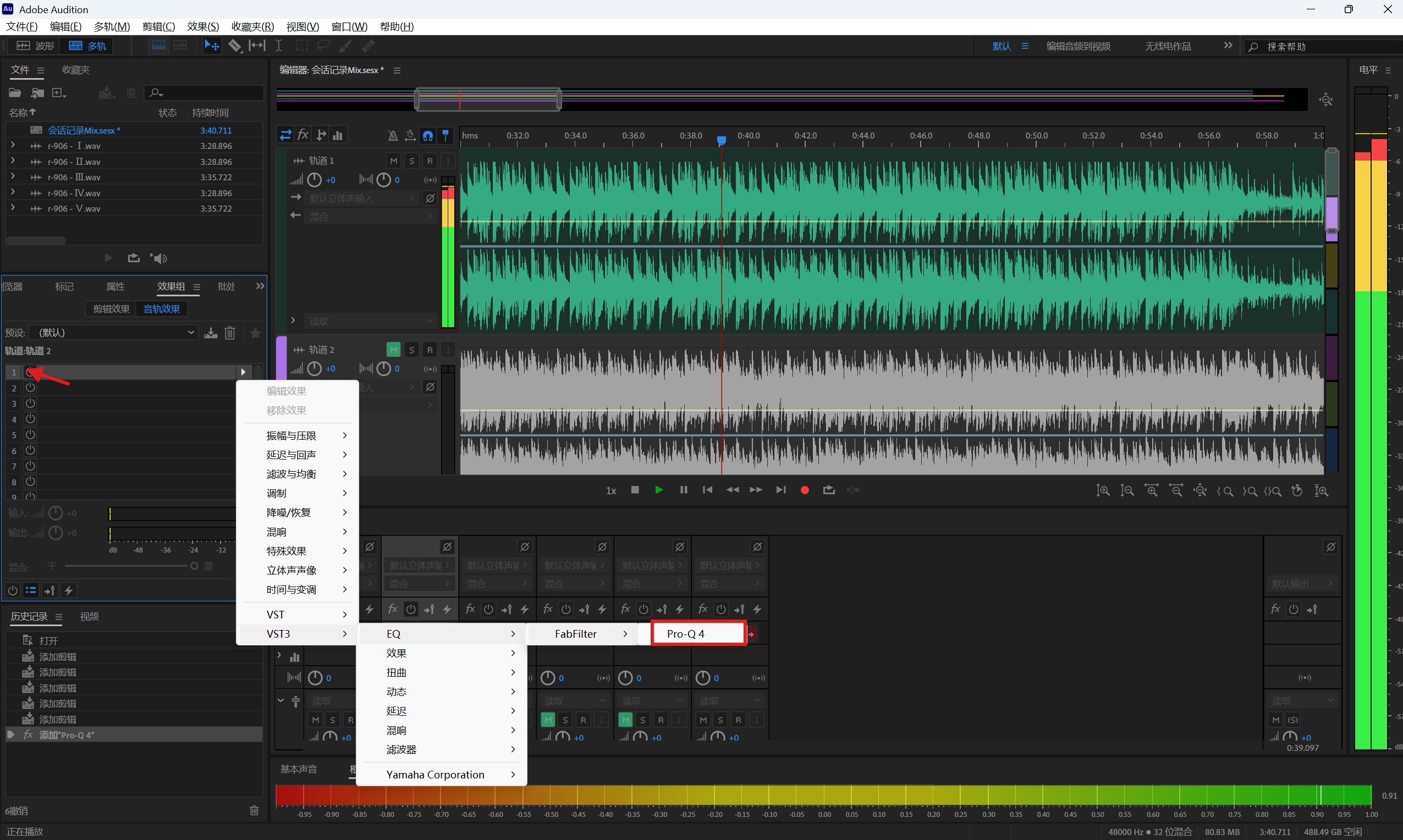The height and width of the screenshot is (840, 1403).
Task: Toggle power for effect slot 5
Action: coord(31,435)
